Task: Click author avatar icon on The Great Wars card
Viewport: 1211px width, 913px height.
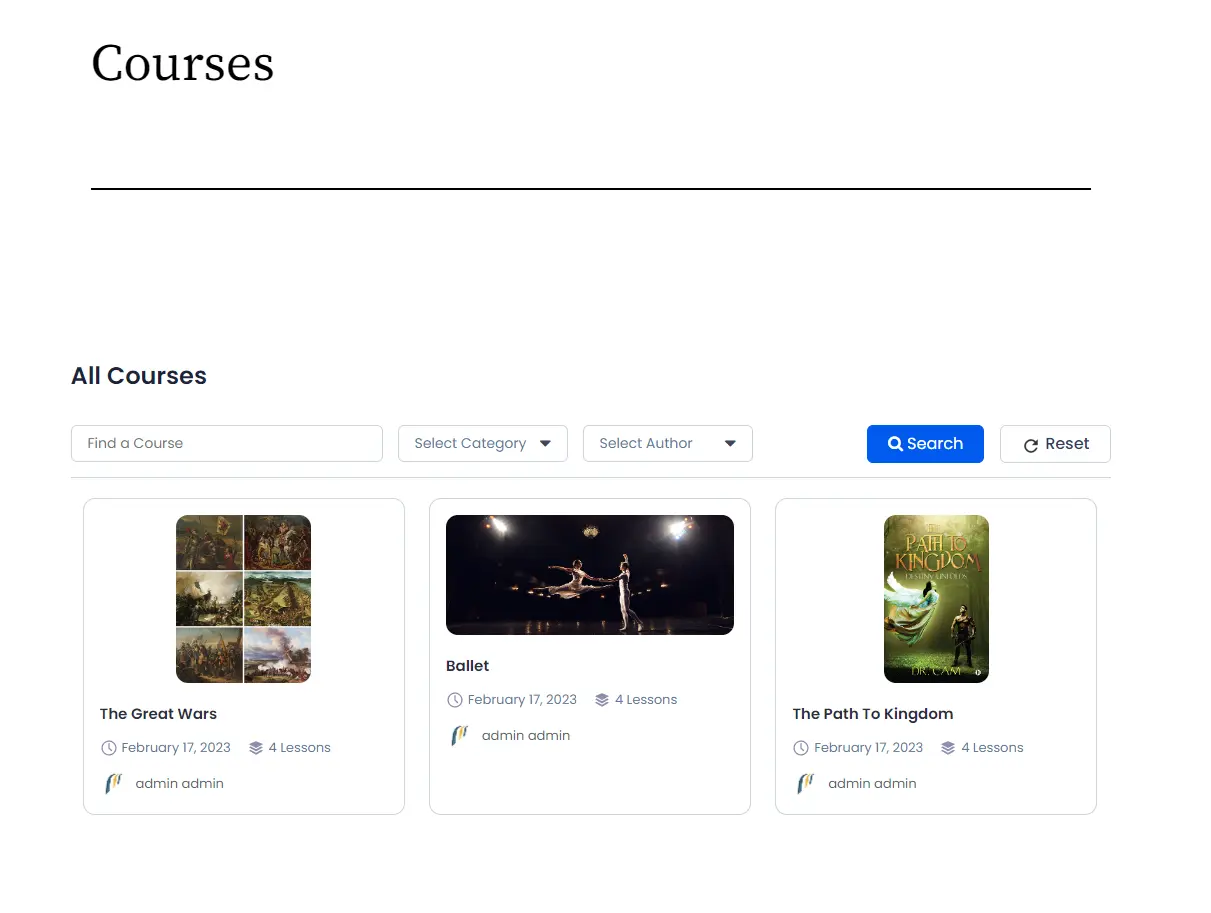Action: [x=113, y=783]
